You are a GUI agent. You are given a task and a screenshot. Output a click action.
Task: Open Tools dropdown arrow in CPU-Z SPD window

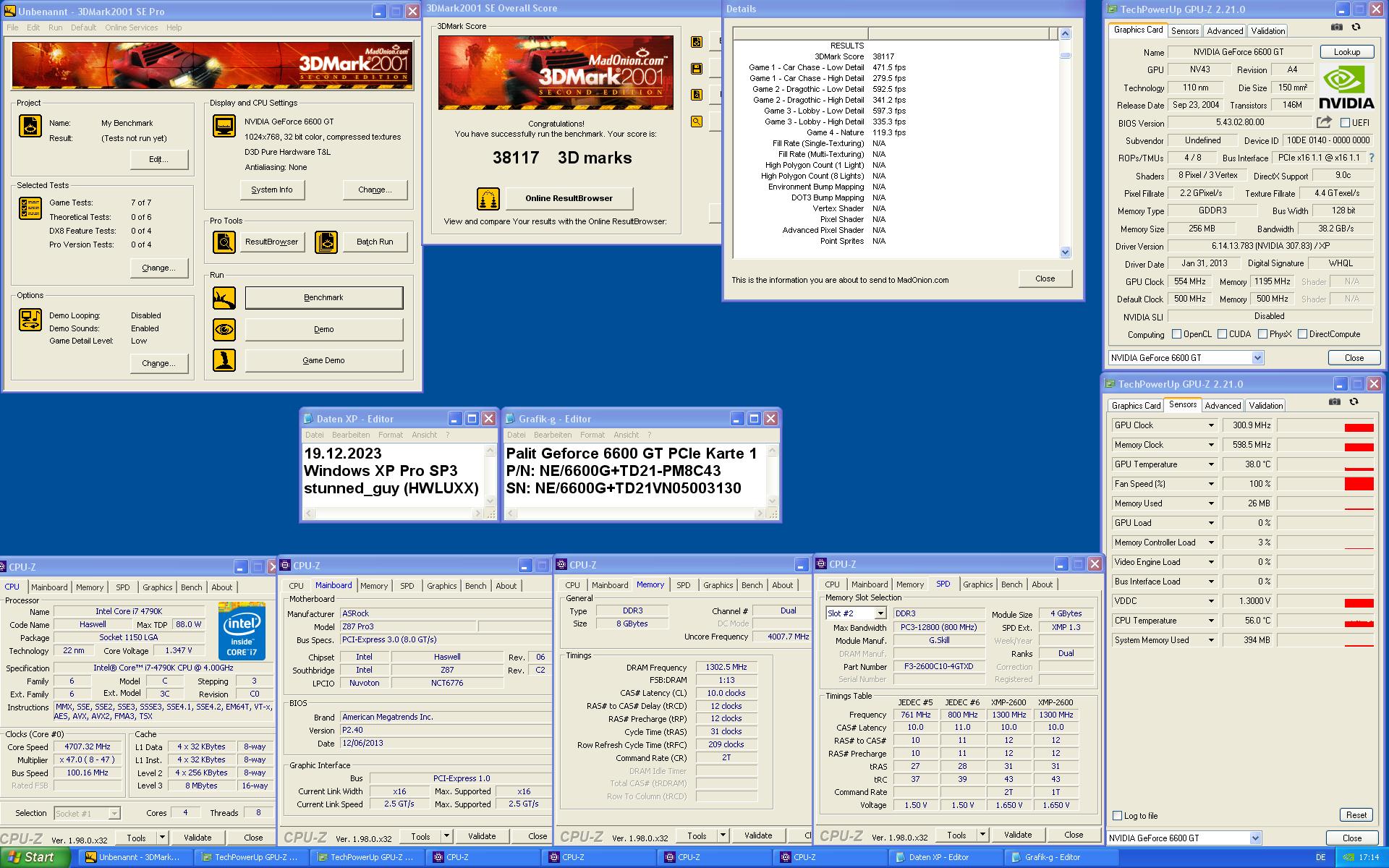(982, 835)
